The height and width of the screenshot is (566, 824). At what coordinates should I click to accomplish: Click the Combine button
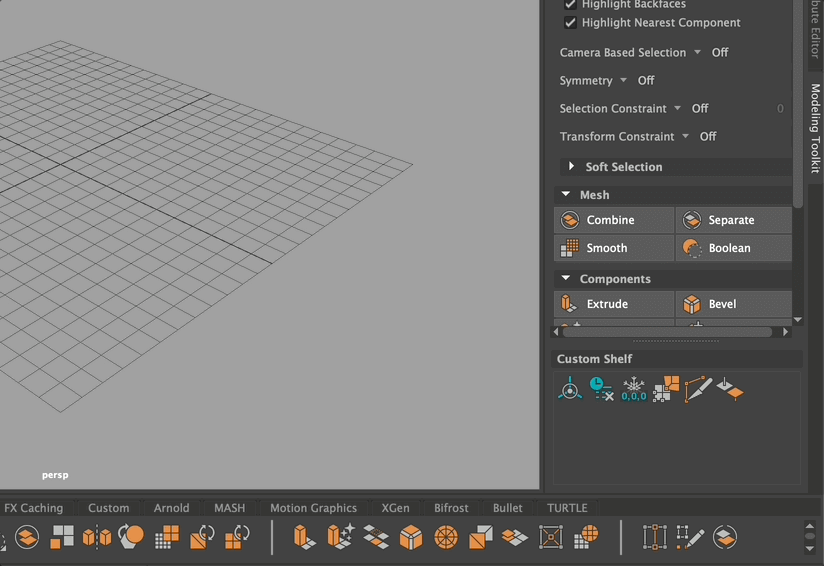coord(614,220)
